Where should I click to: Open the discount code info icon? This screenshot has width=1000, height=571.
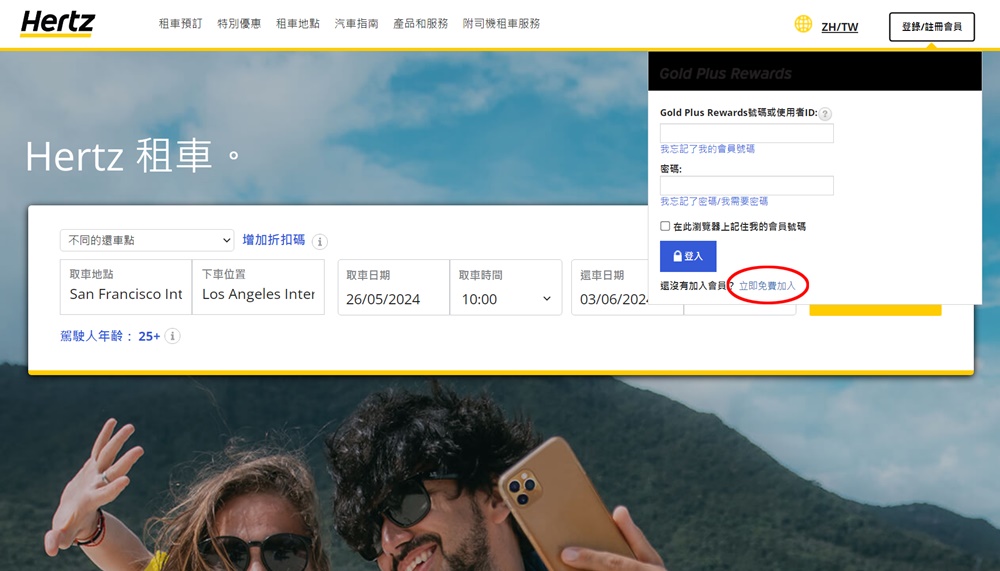coord(320,242)
